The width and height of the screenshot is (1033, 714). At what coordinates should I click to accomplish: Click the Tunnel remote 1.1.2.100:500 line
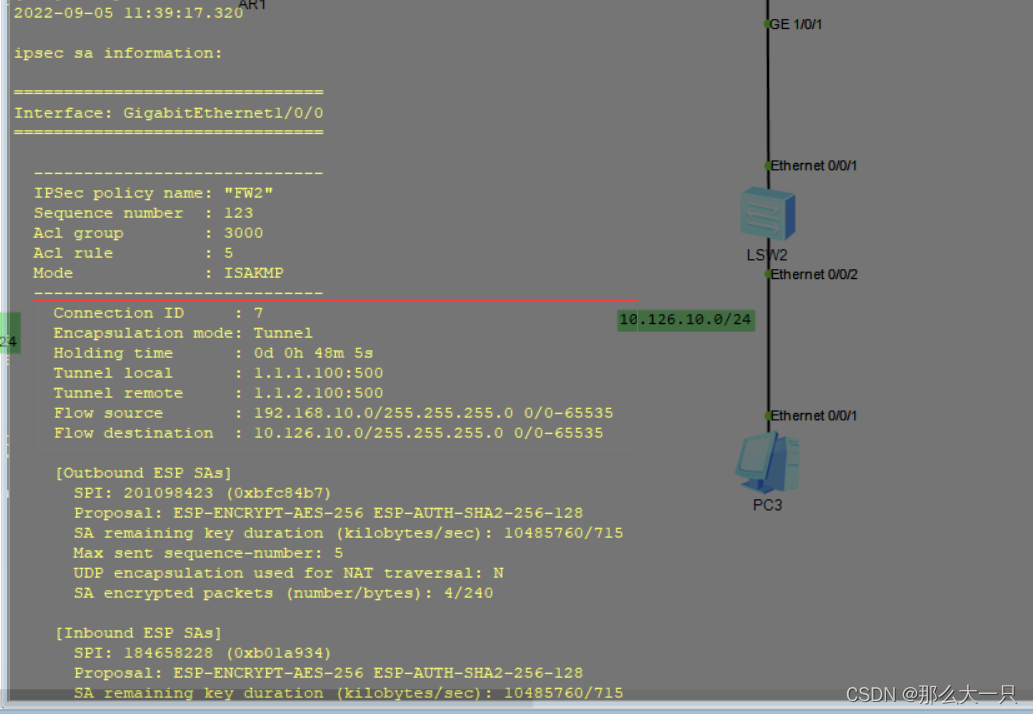point(218,393)
